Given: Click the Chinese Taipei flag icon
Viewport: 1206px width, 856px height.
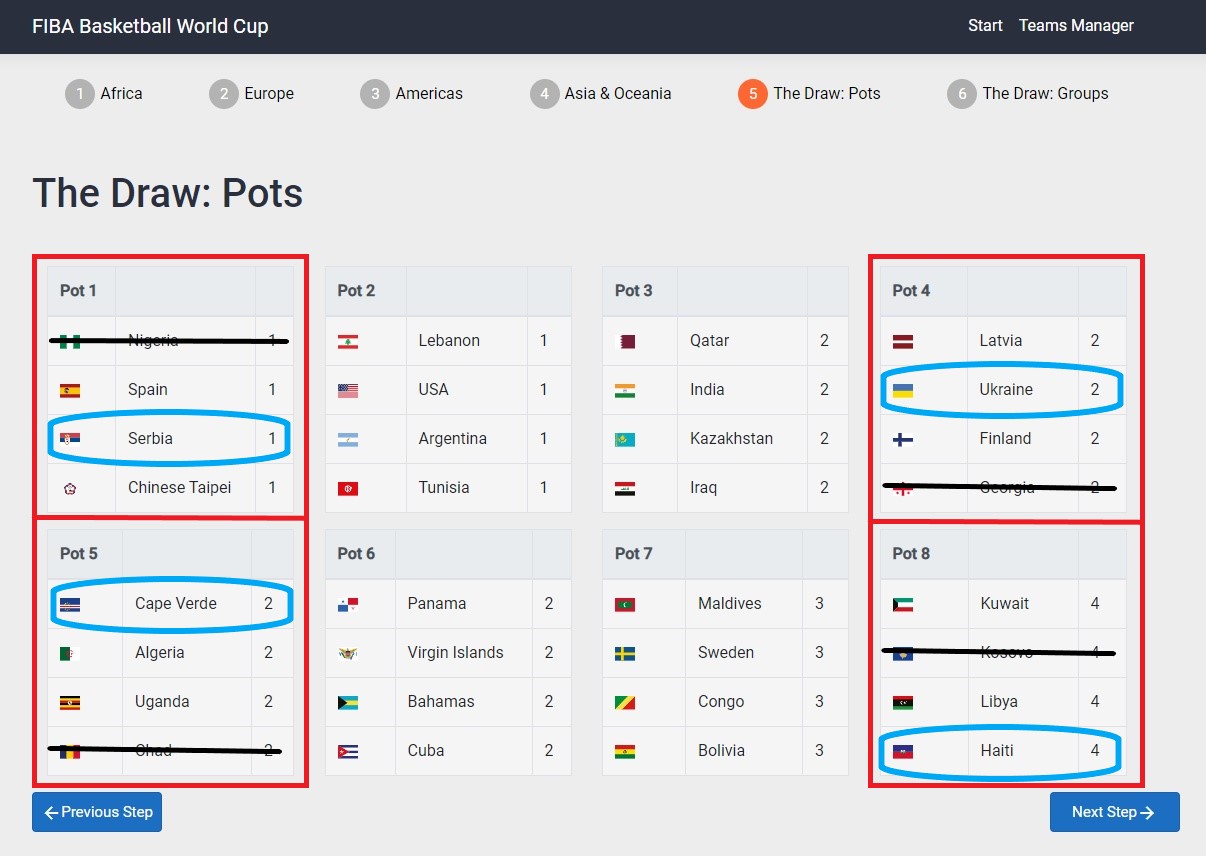Looking at the screenshot, I should (70, 488).
